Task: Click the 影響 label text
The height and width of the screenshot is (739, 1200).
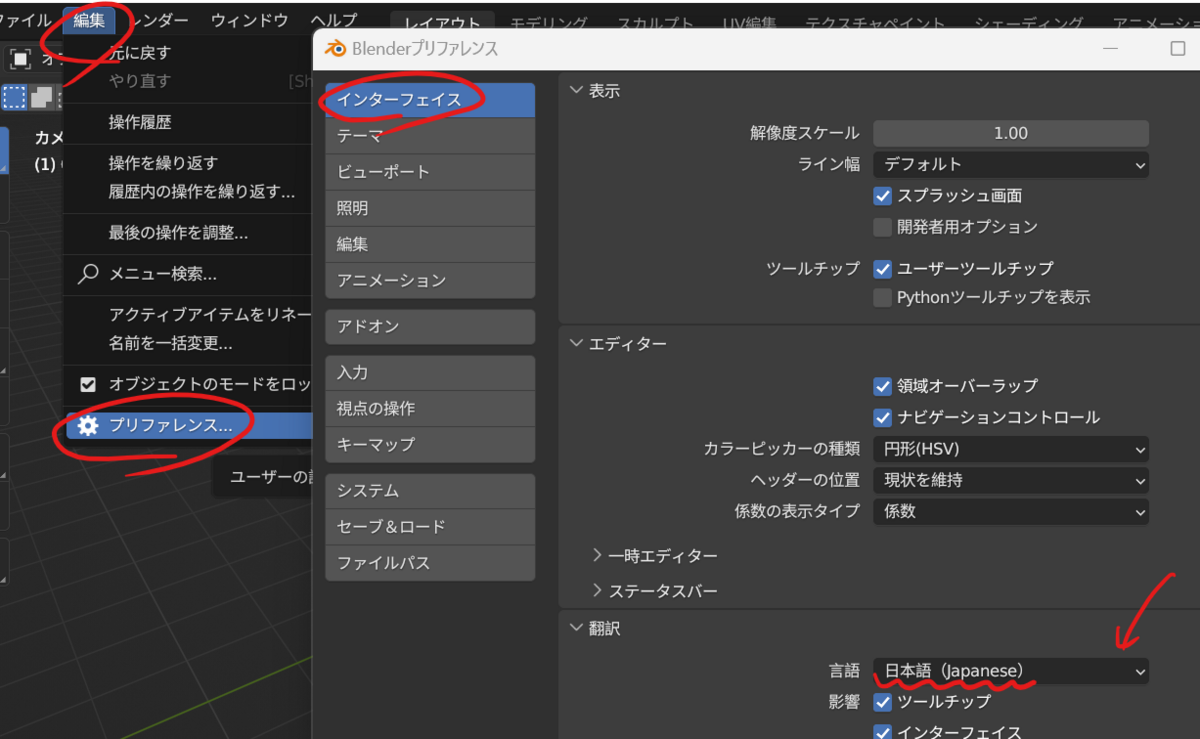Action: [843, 702]
